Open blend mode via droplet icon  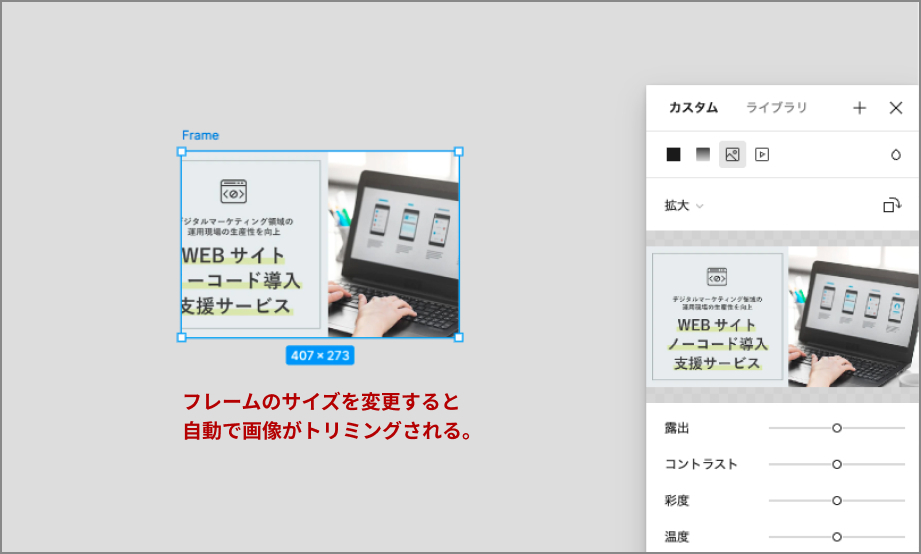895,155
